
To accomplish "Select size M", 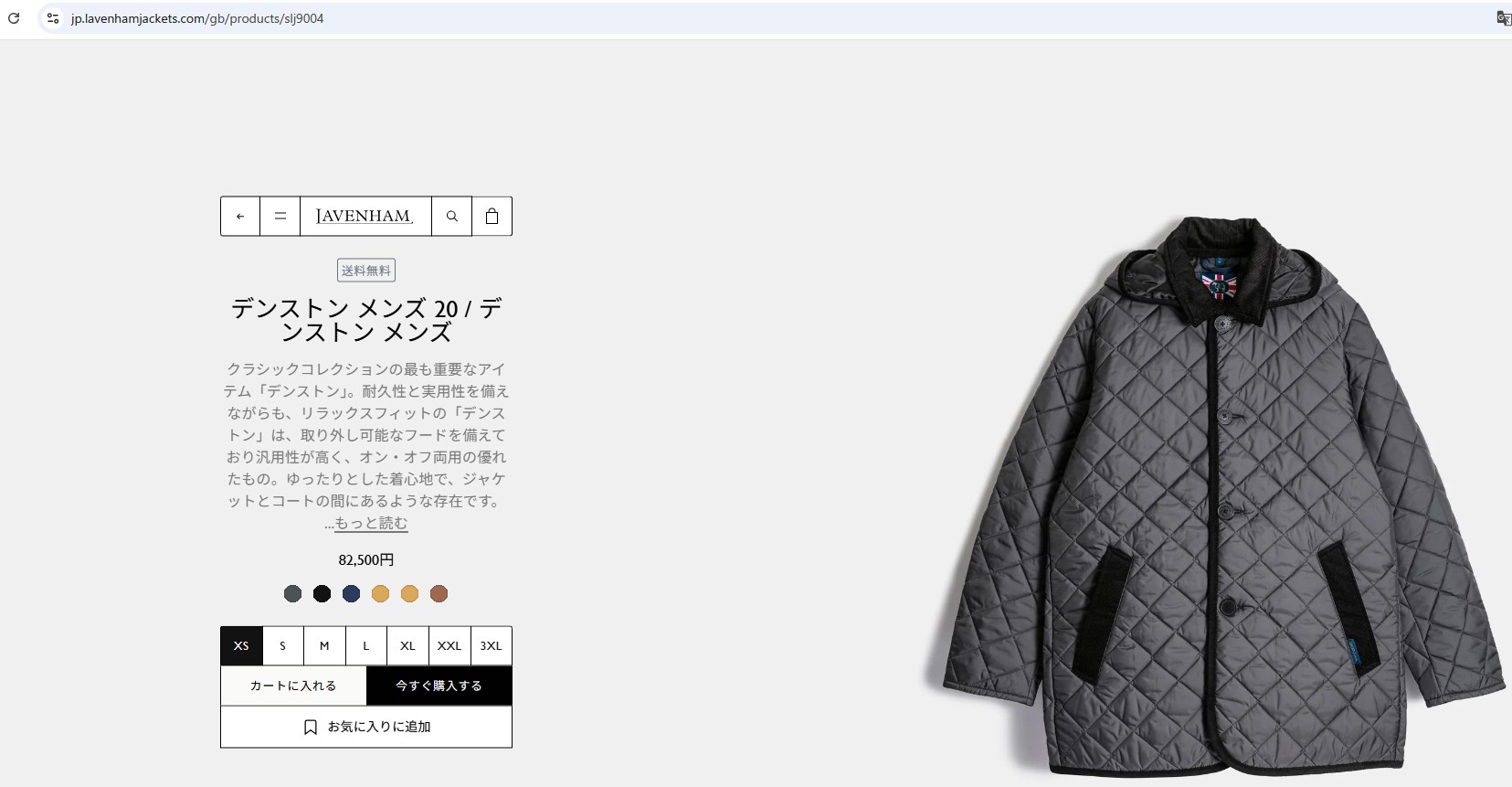I will [x=324, y=646].
